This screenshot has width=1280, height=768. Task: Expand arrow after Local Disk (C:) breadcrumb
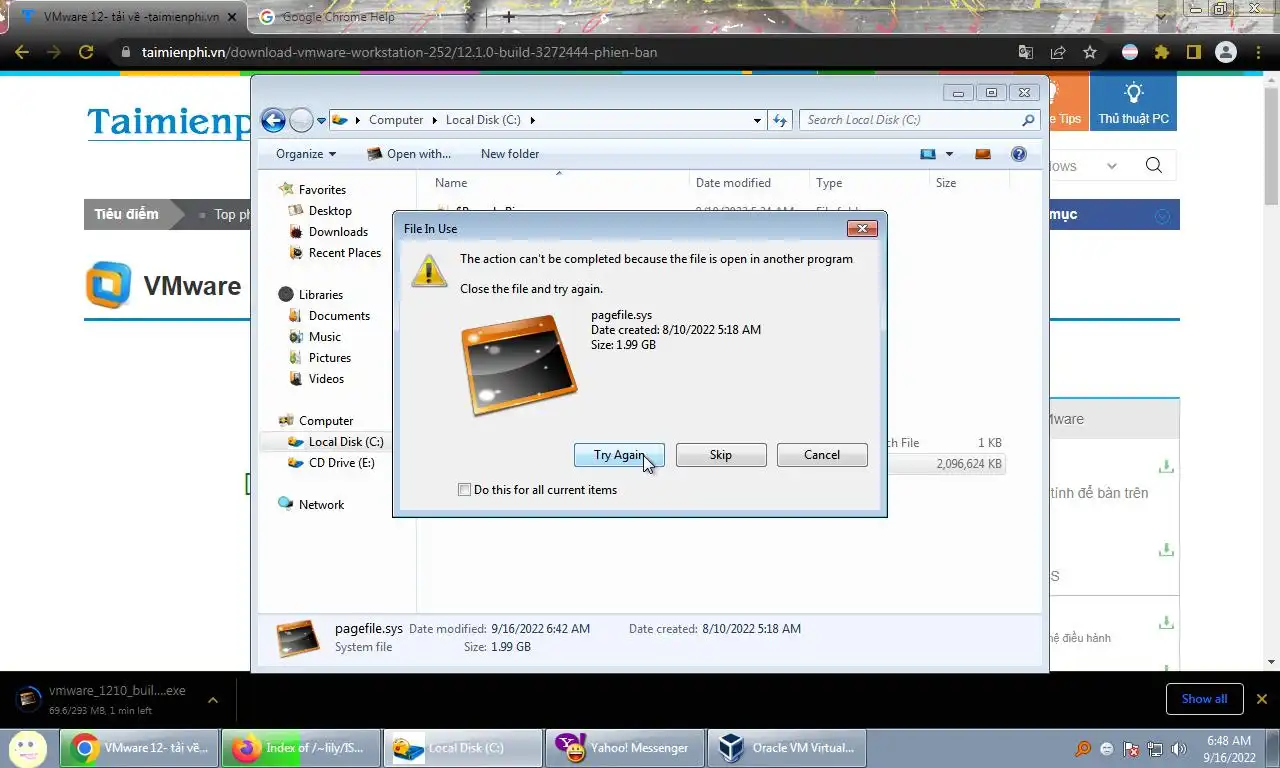coord(533,120)
